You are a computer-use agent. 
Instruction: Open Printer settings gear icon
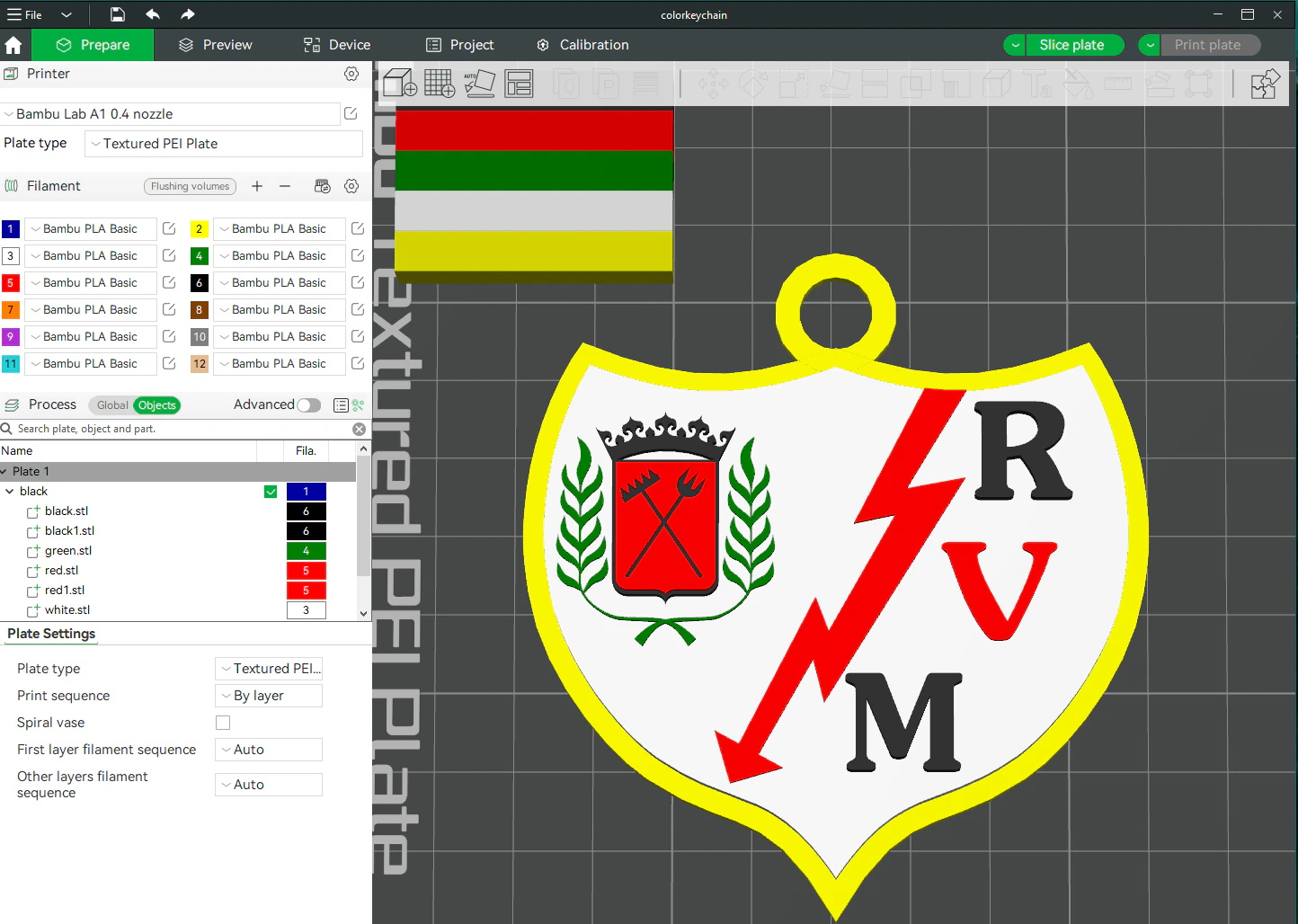click(x=351, y=74)
